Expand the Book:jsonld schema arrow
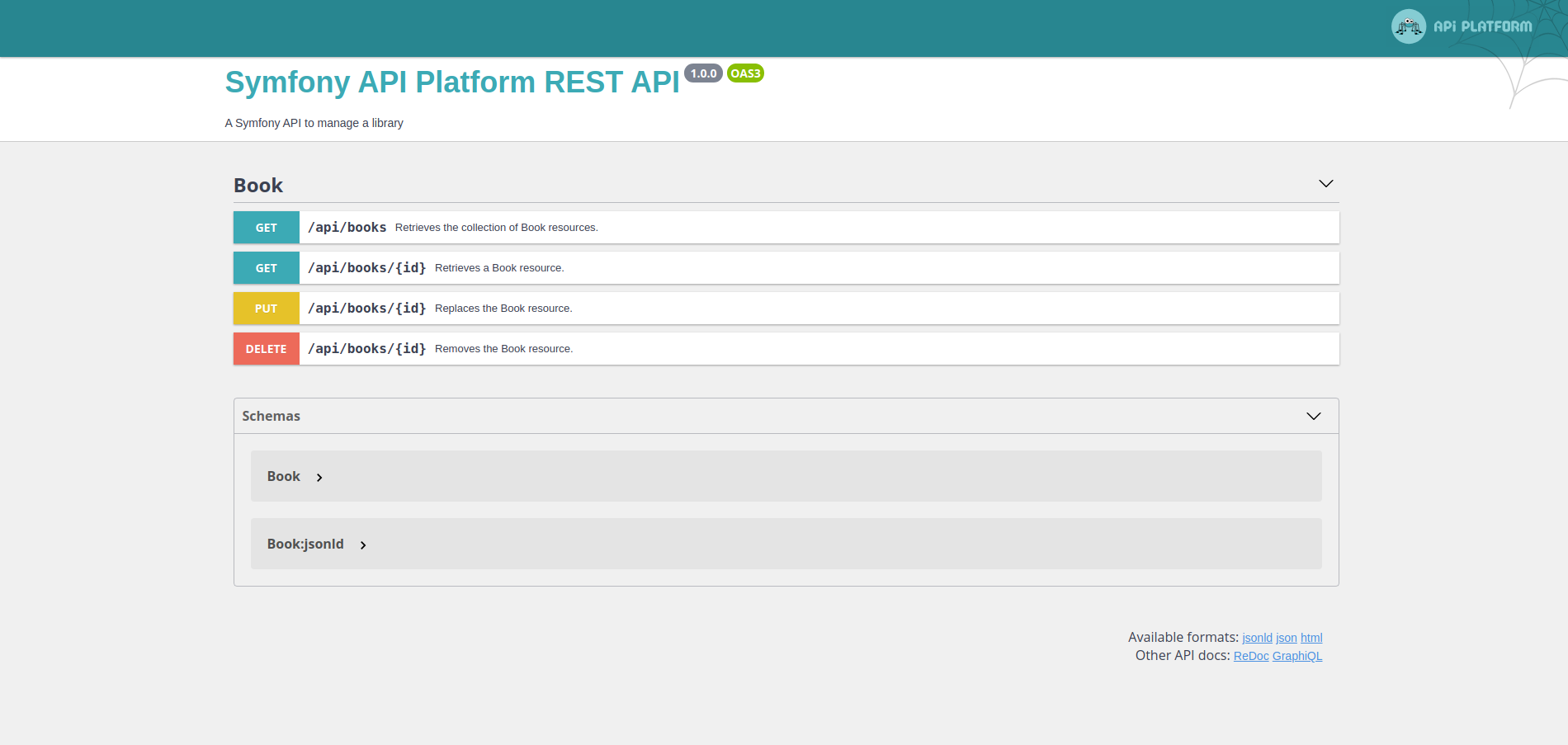 click(x=363, y=545)
